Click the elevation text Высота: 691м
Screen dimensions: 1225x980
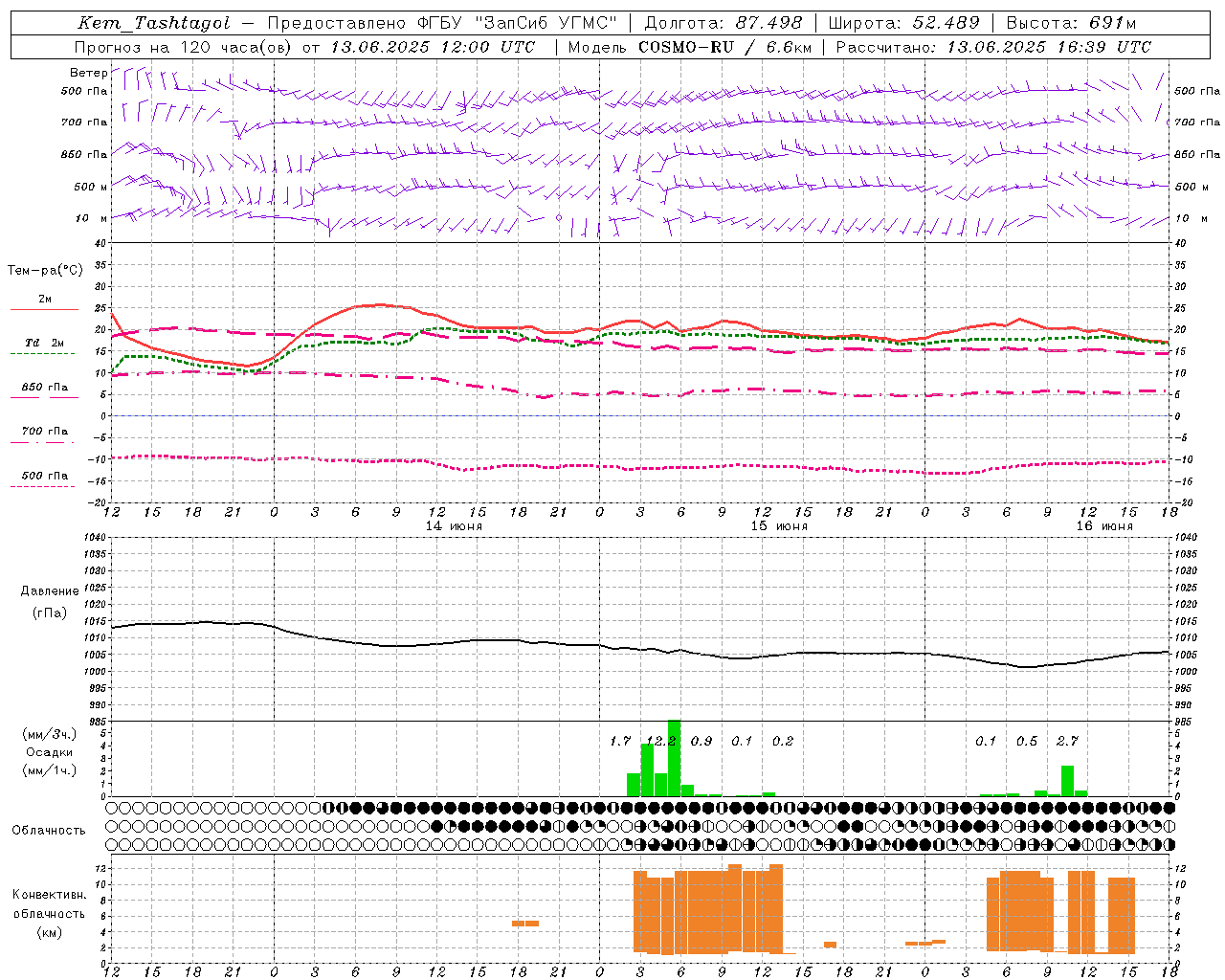pyautogui.click(x=1072, y=24)
